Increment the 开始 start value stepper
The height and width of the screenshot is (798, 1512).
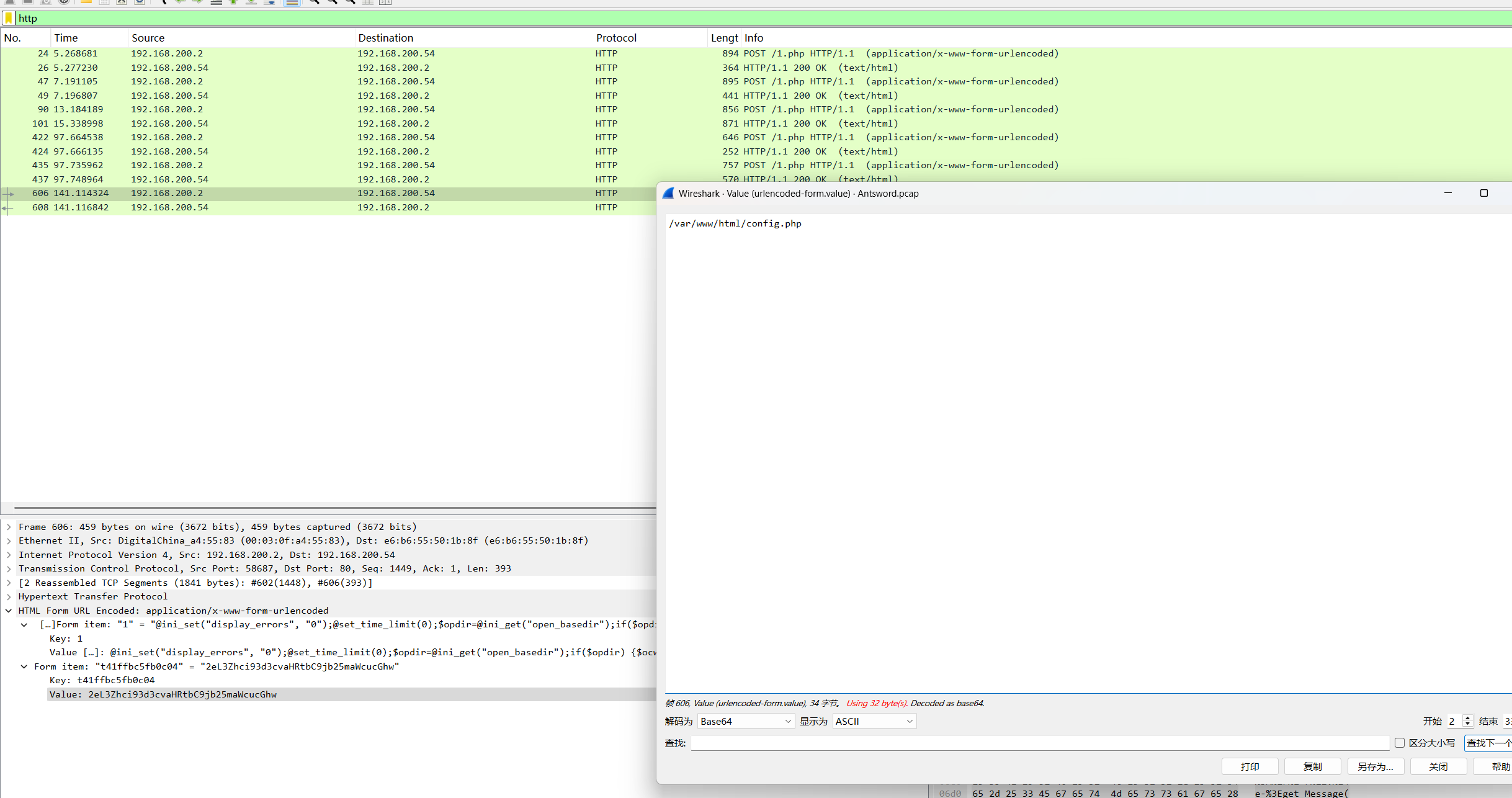pyautogui.click(x=1467, y=718)
